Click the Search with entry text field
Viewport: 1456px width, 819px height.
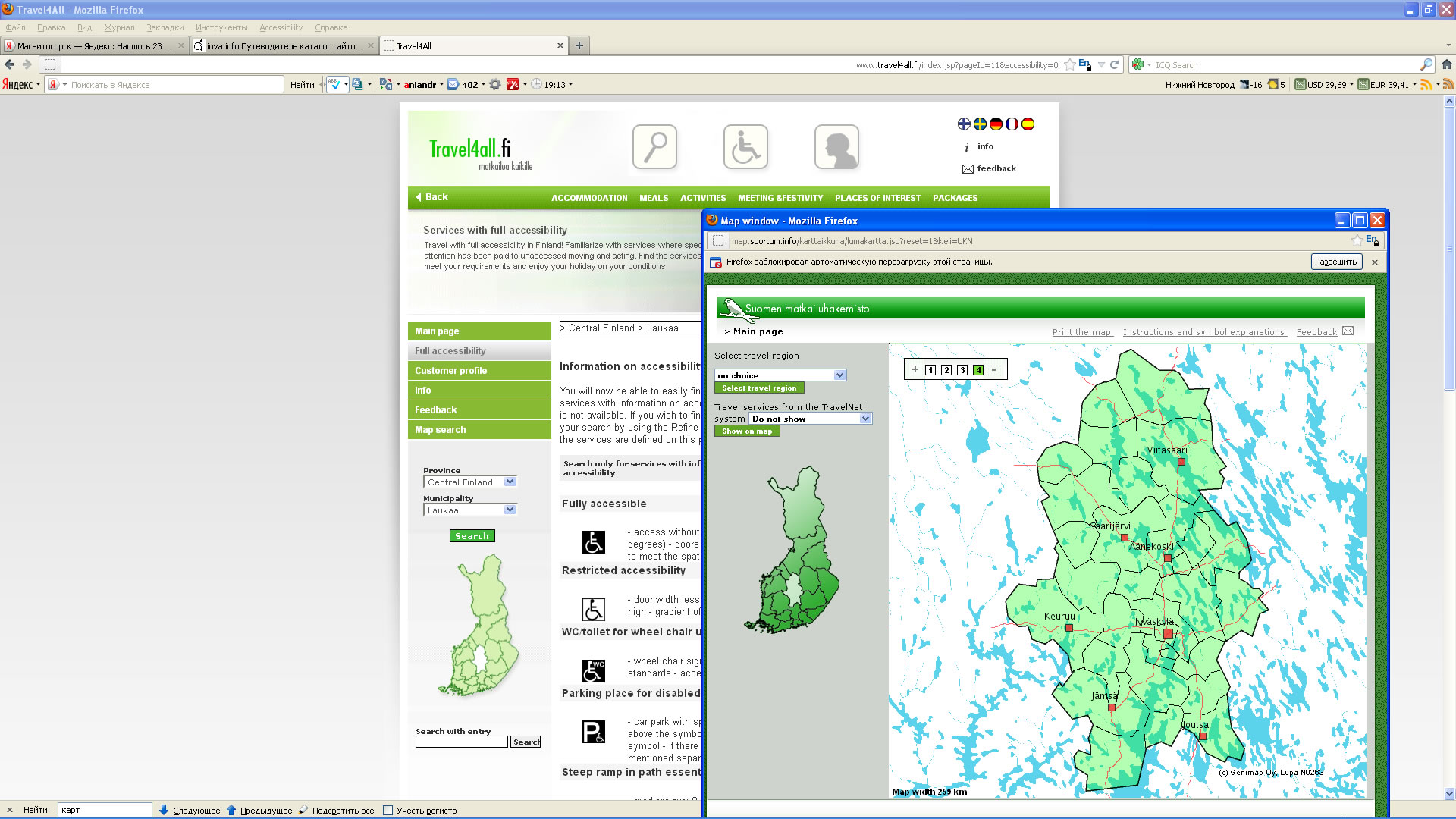[x=461, y=742]
